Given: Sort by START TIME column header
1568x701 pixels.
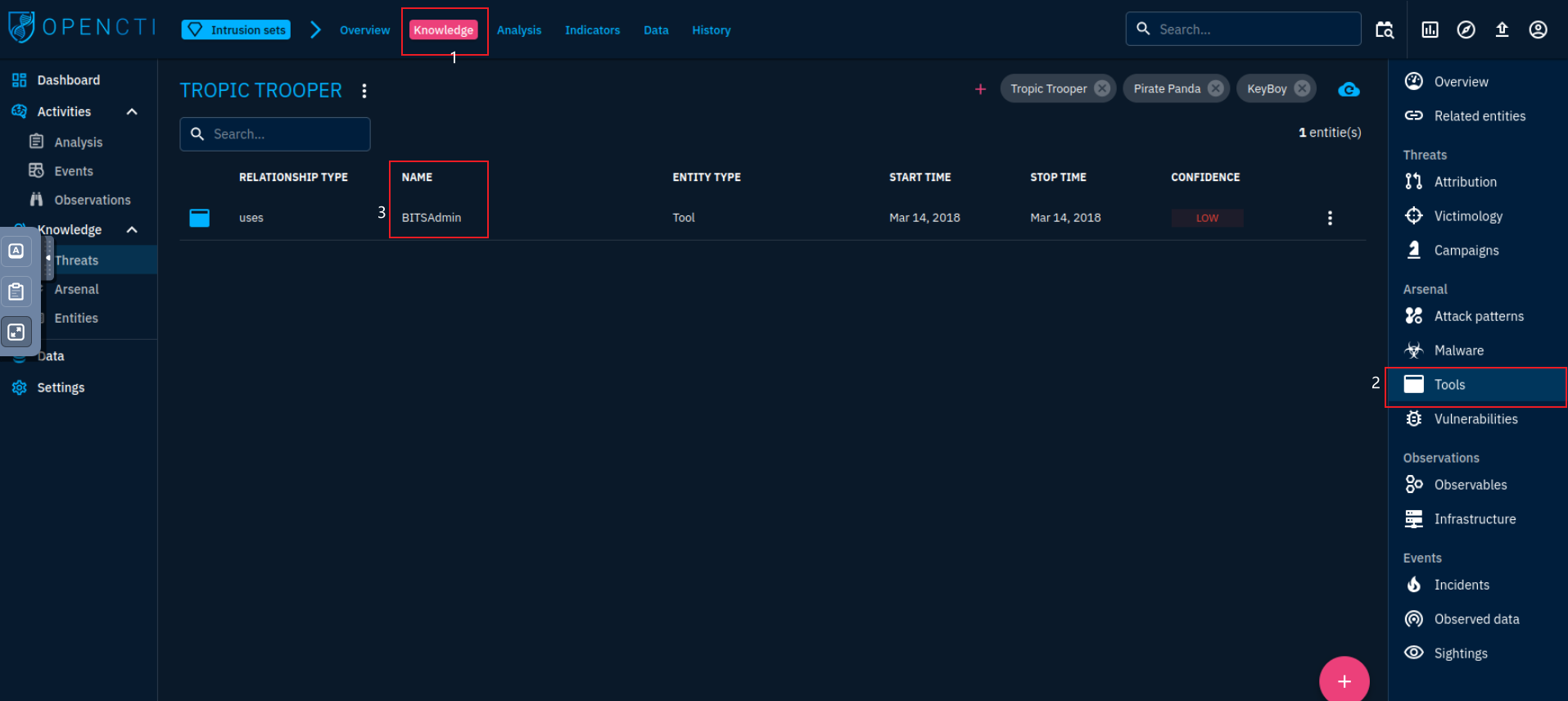Looking at the screenshot, I should [x=920, y=177].
